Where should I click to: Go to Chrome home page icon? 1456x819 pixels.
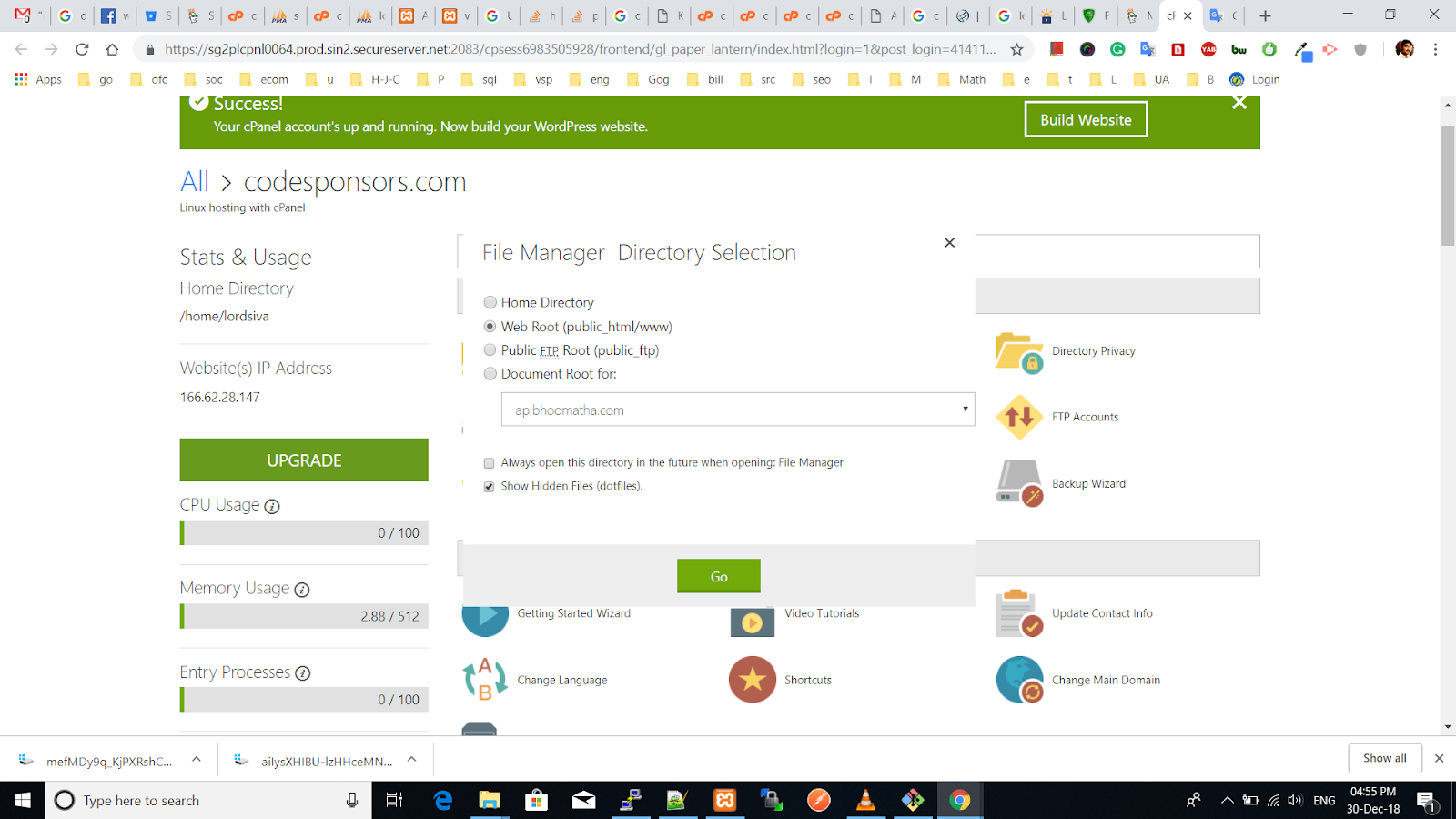pyautogui.click(x=112, y=49)
